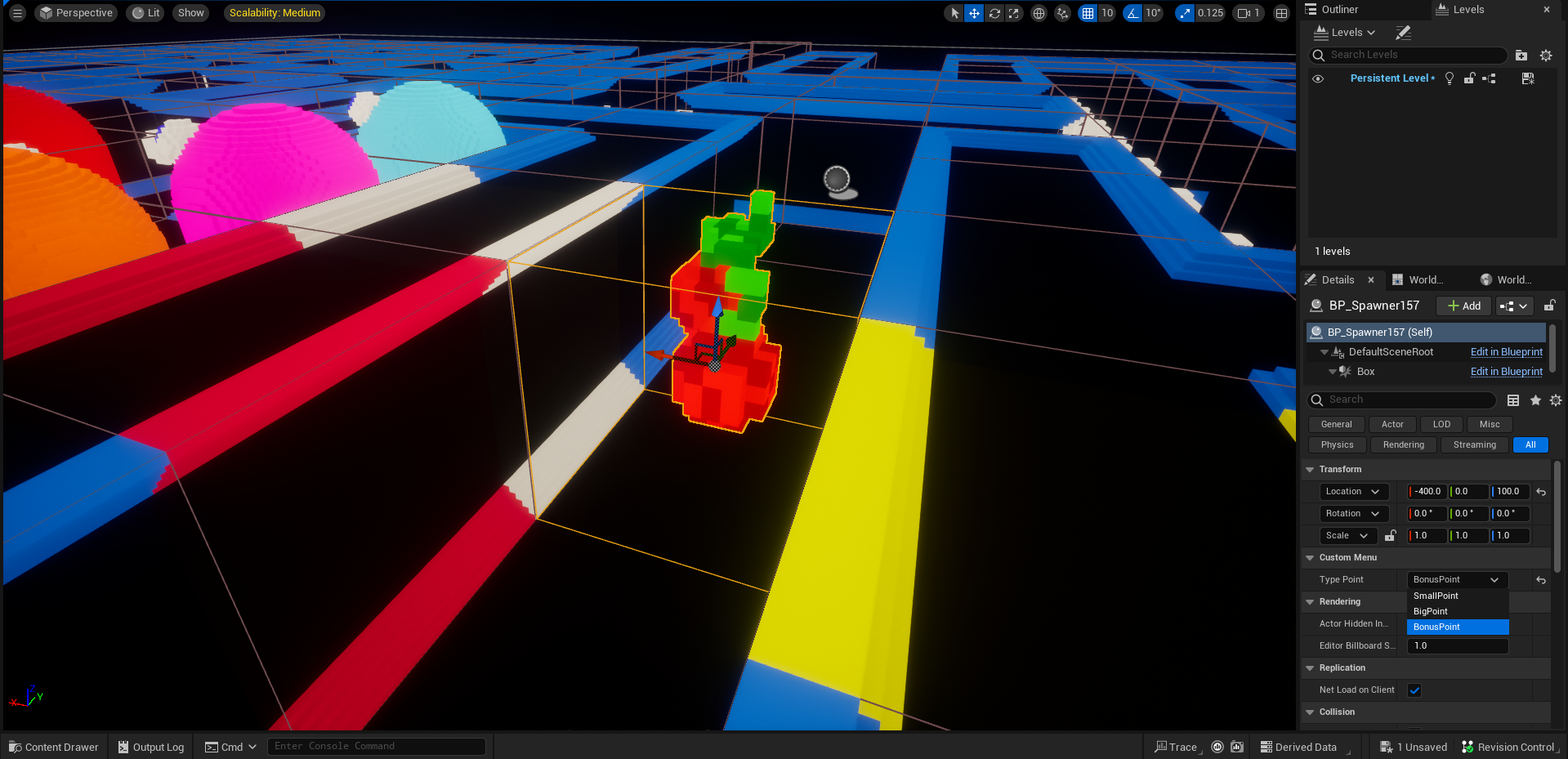Image resolution: width=1568 pixels, height=759 pixels.
Task: Click the Levels edit pencil icon
Action: click(1403, 33)
